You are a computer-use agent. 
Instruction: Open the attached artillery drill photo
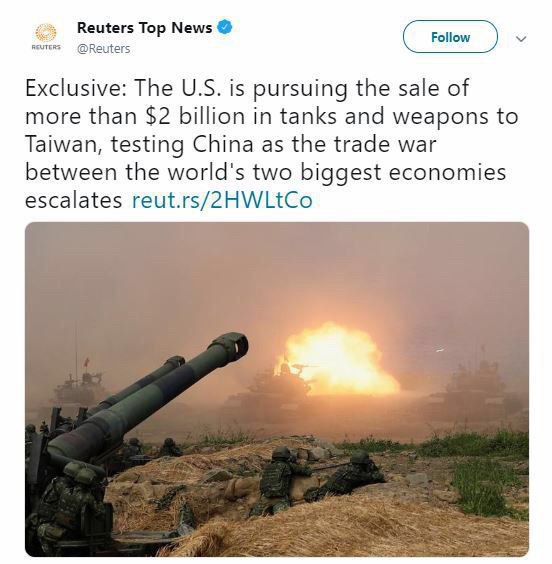(x=277, y=389)
